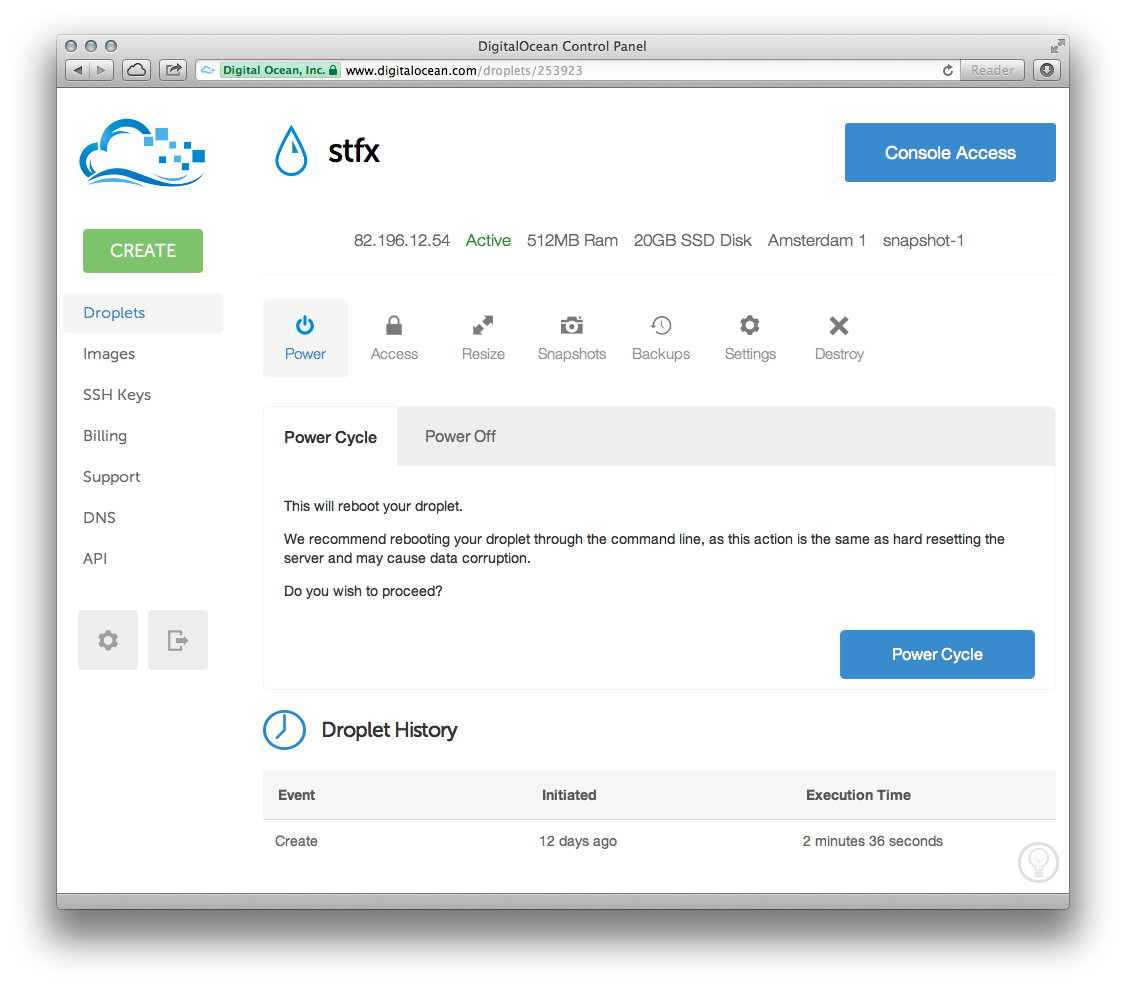This screenshot has height=988, width=1126.
Task: Click the 12 days ago cell
Action: pos(578,841)
